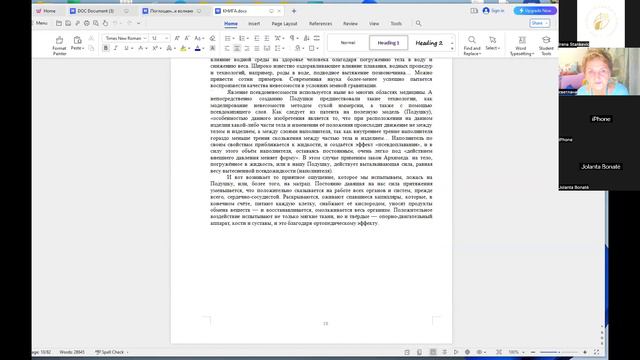
Task: Justify the paragraph text
Action: point(257,48)
